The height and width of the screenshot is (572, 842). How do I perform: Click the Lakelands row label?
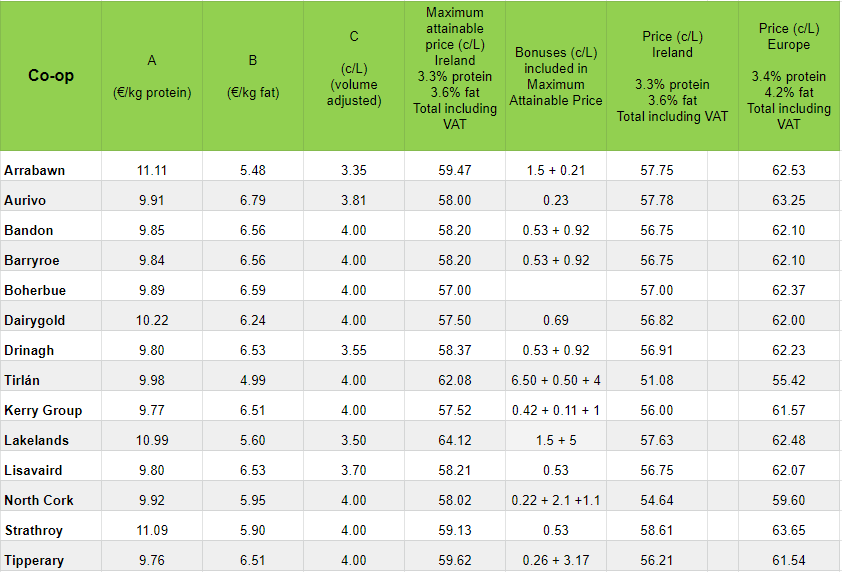pos(37,440)
